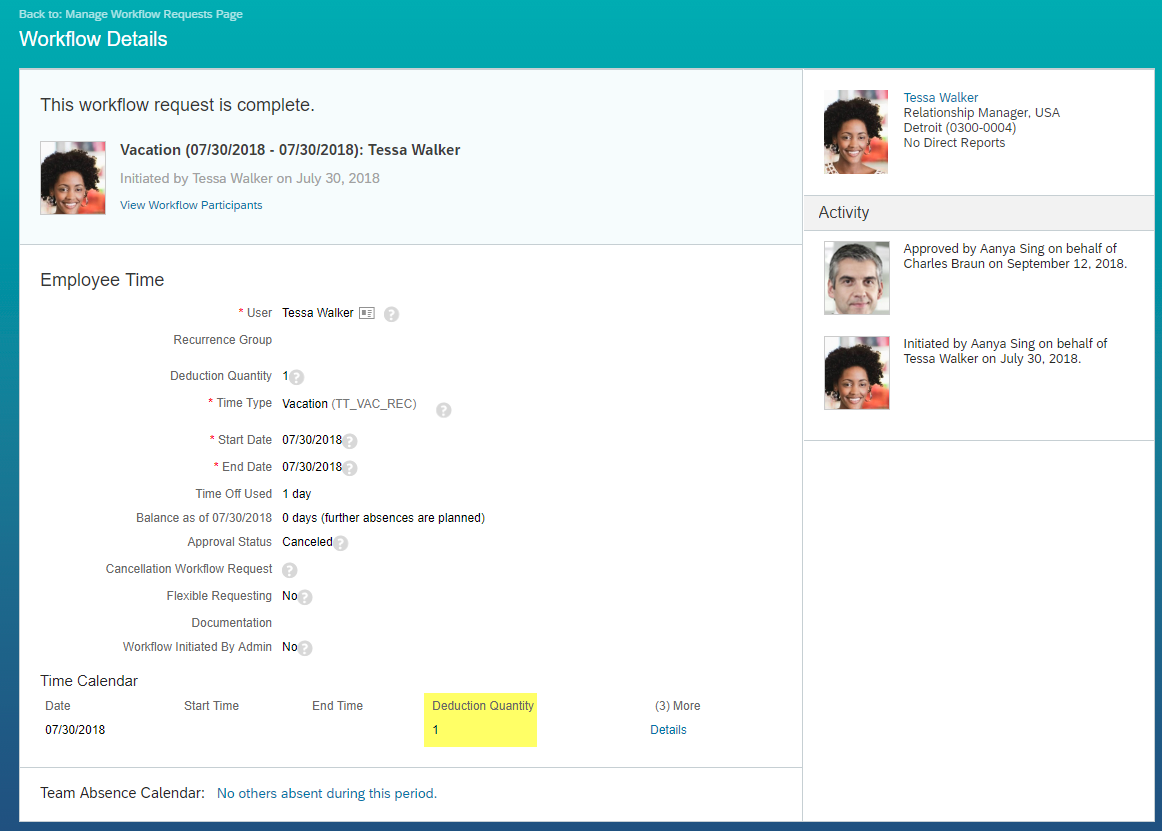Click the Vacation request title for Tessa Walker
The height and width of the screenshot is (831, 1162).
point(290,150)
